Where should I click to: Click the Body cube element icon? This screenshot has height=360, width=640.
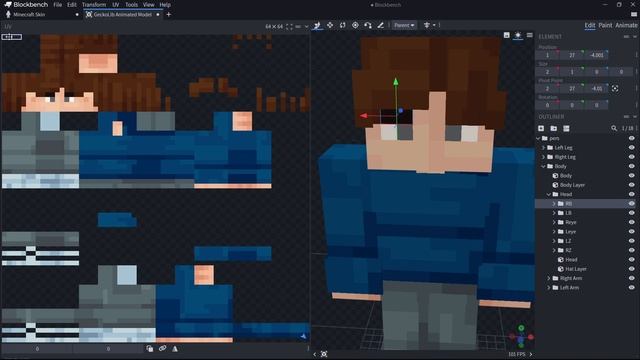tap(555, 176)
